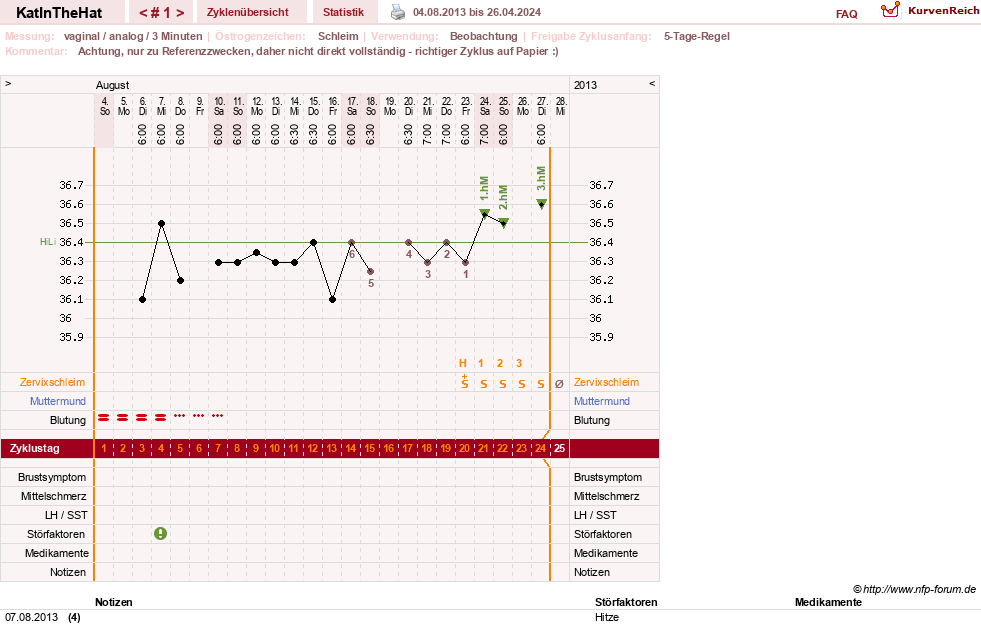The image size is (981, 641).
Task: Click the left Mittelschmerz row label
Action: [x=54, y=496]
